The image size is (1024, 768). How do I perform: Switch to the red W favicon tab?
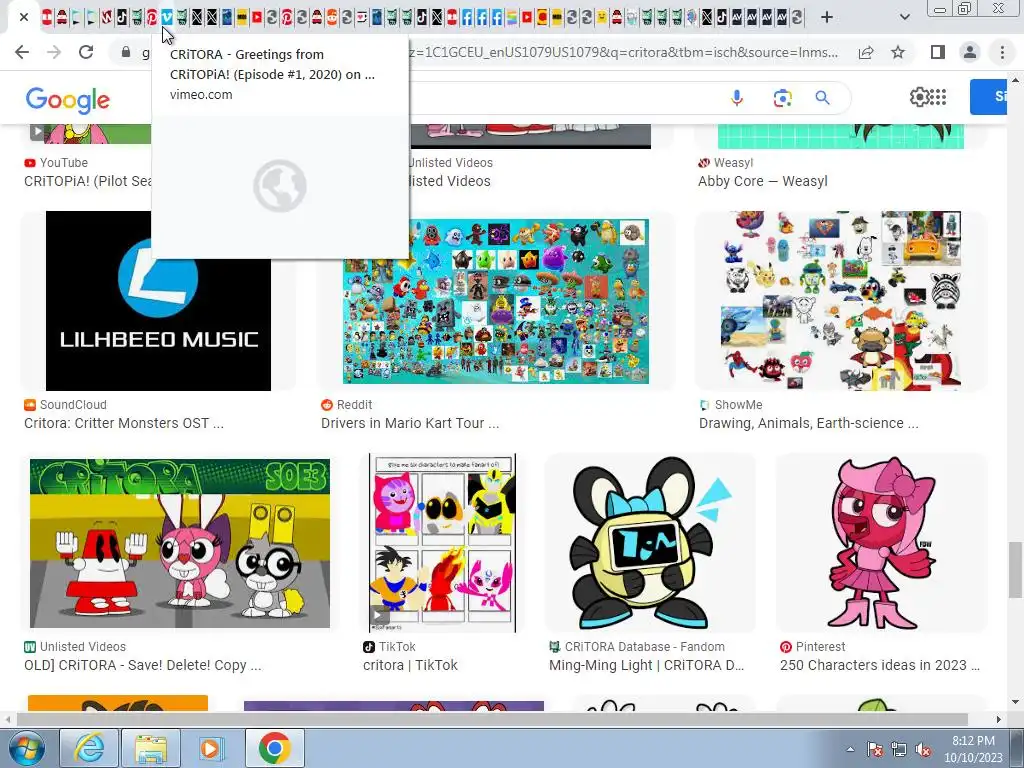[x=106, y=18]
